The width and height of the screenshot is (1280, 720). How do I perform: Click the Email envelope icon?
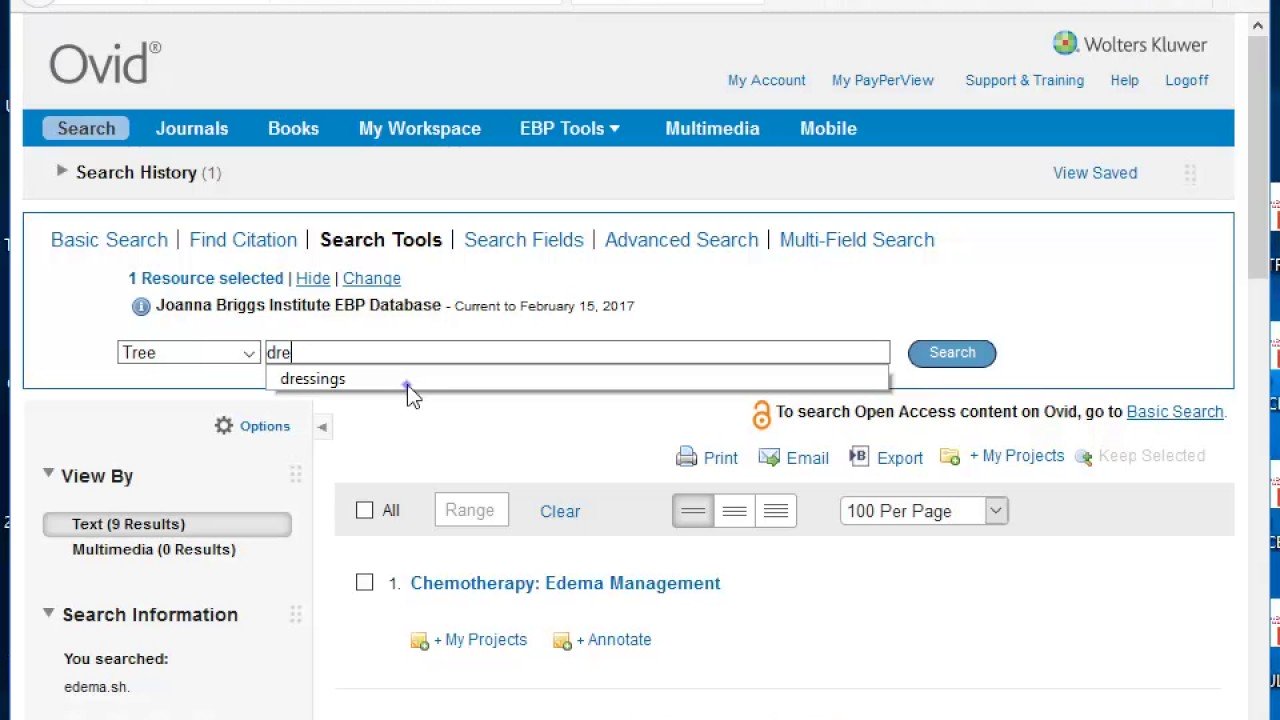point(768,457)
